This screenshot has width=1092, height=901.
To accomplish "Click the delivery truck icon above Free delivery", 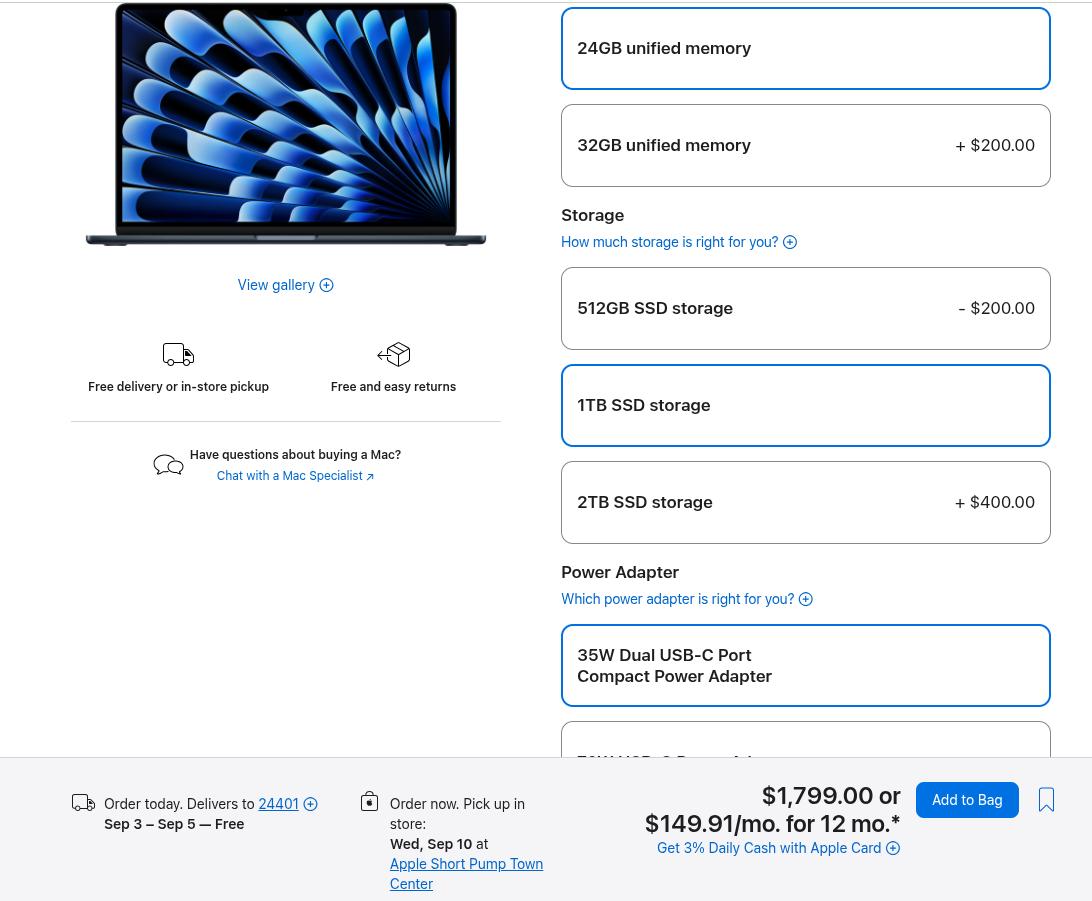I will (x=178, y=354).
